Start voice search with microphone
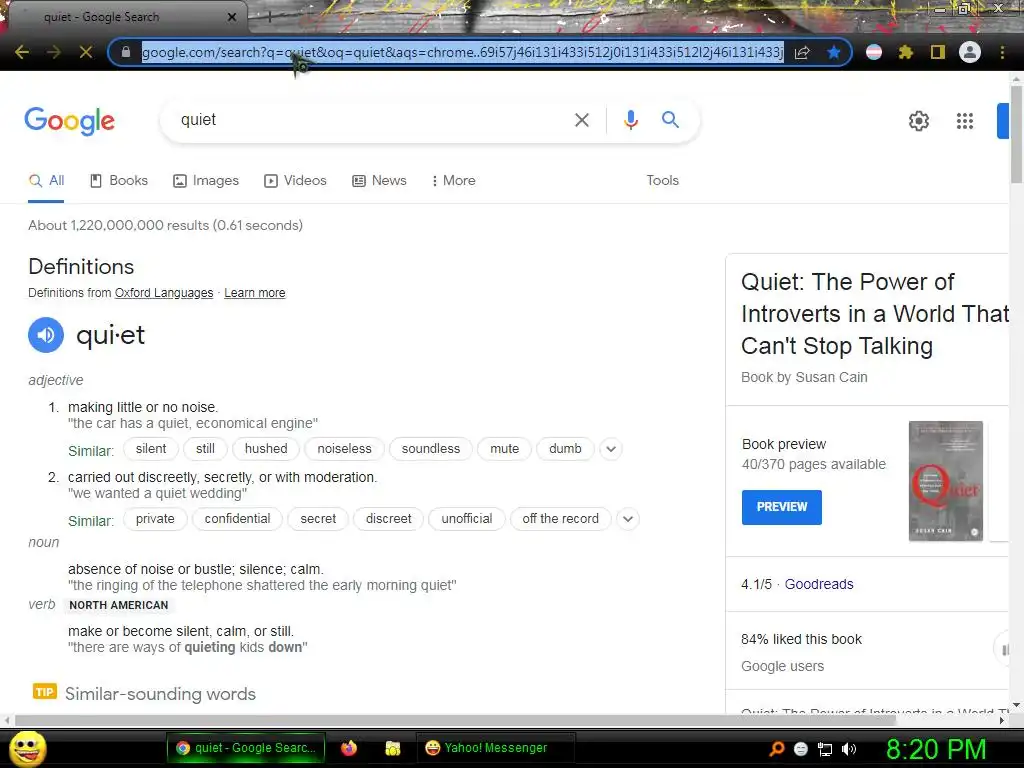Screen dimensions: 1024x768 630,120
